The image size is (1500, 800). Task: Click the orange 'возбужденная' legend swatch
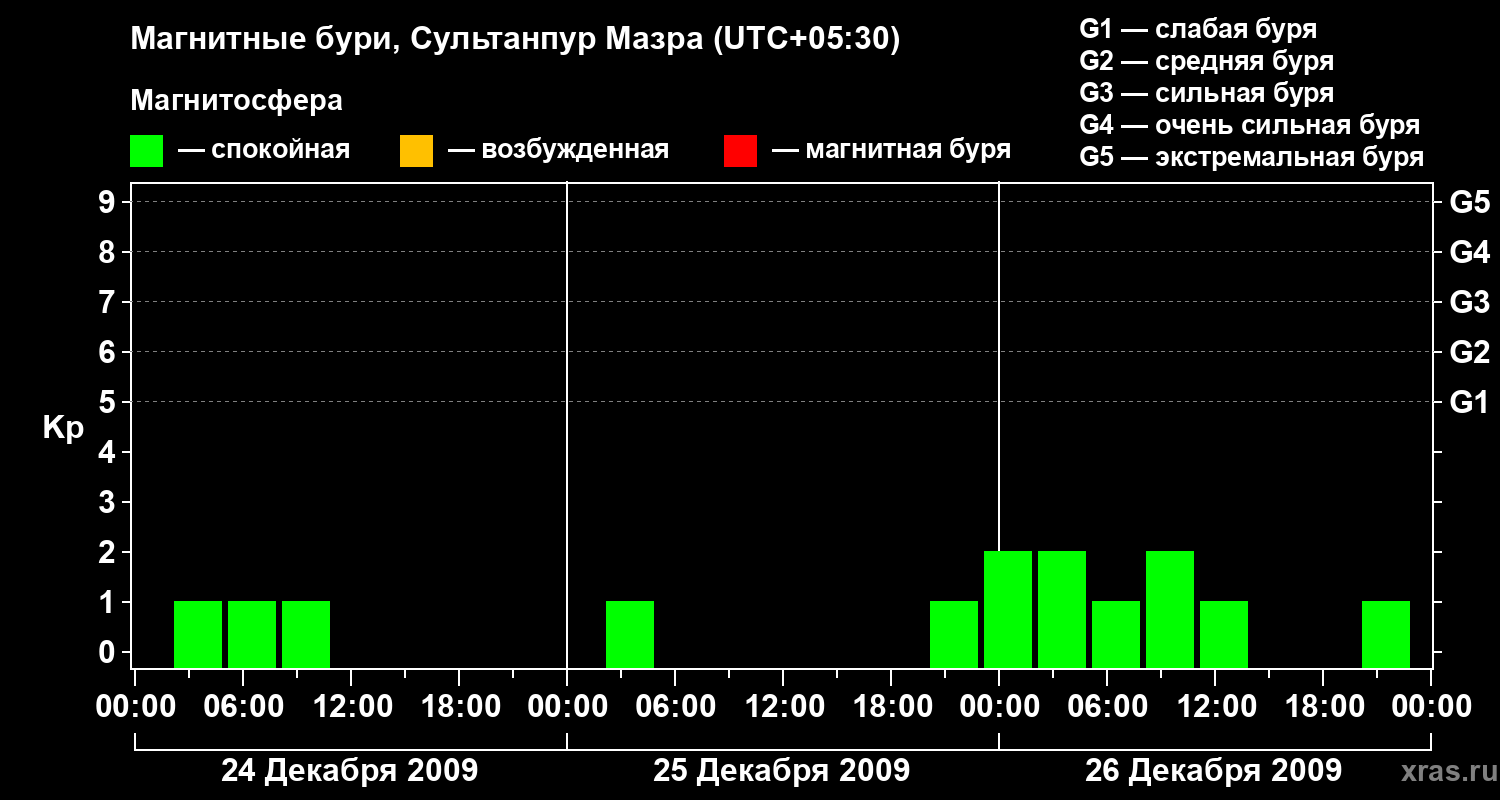click(416, 151)
